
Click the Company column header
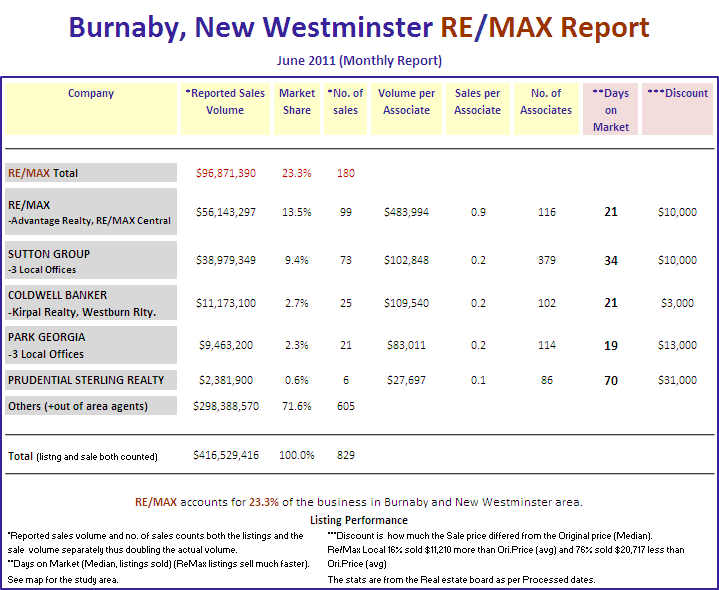point(91,109)
